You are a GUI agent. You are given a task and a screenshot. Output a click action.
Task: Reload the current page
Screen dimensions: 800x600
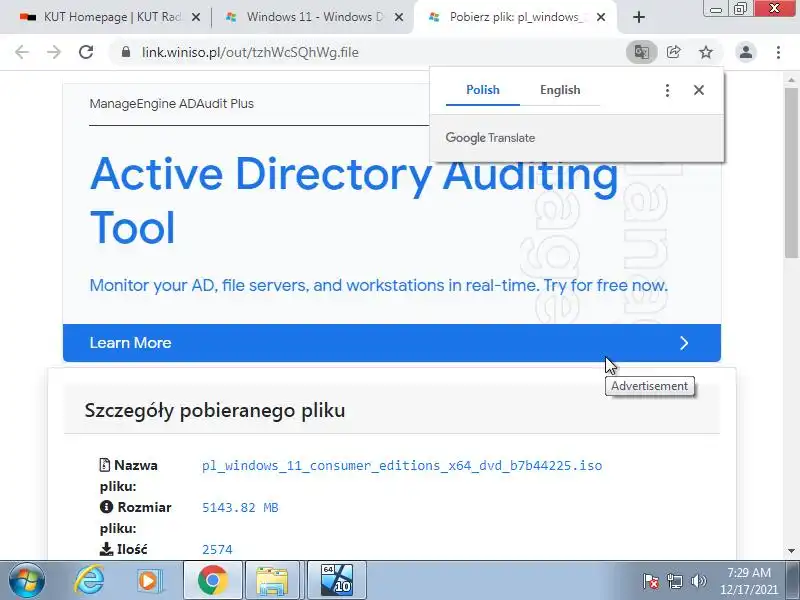click(86, 52)
